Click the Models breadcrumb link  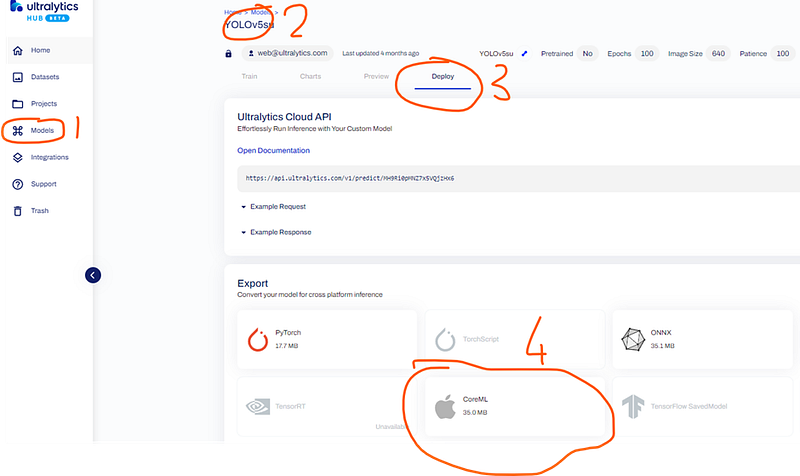pos(261,12)
